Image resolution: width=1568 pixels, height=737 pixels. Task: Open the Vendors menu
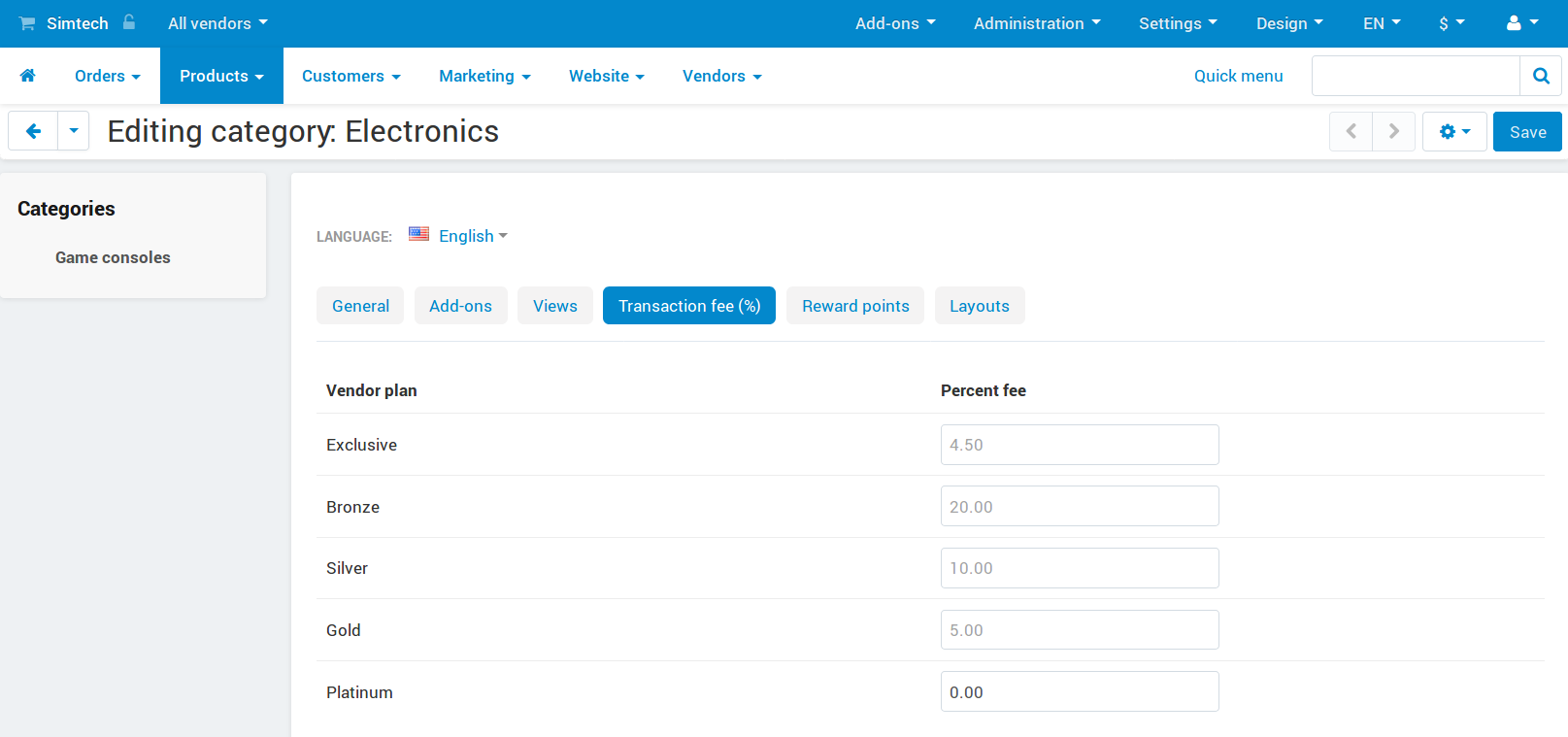click(x=722, y=76)
